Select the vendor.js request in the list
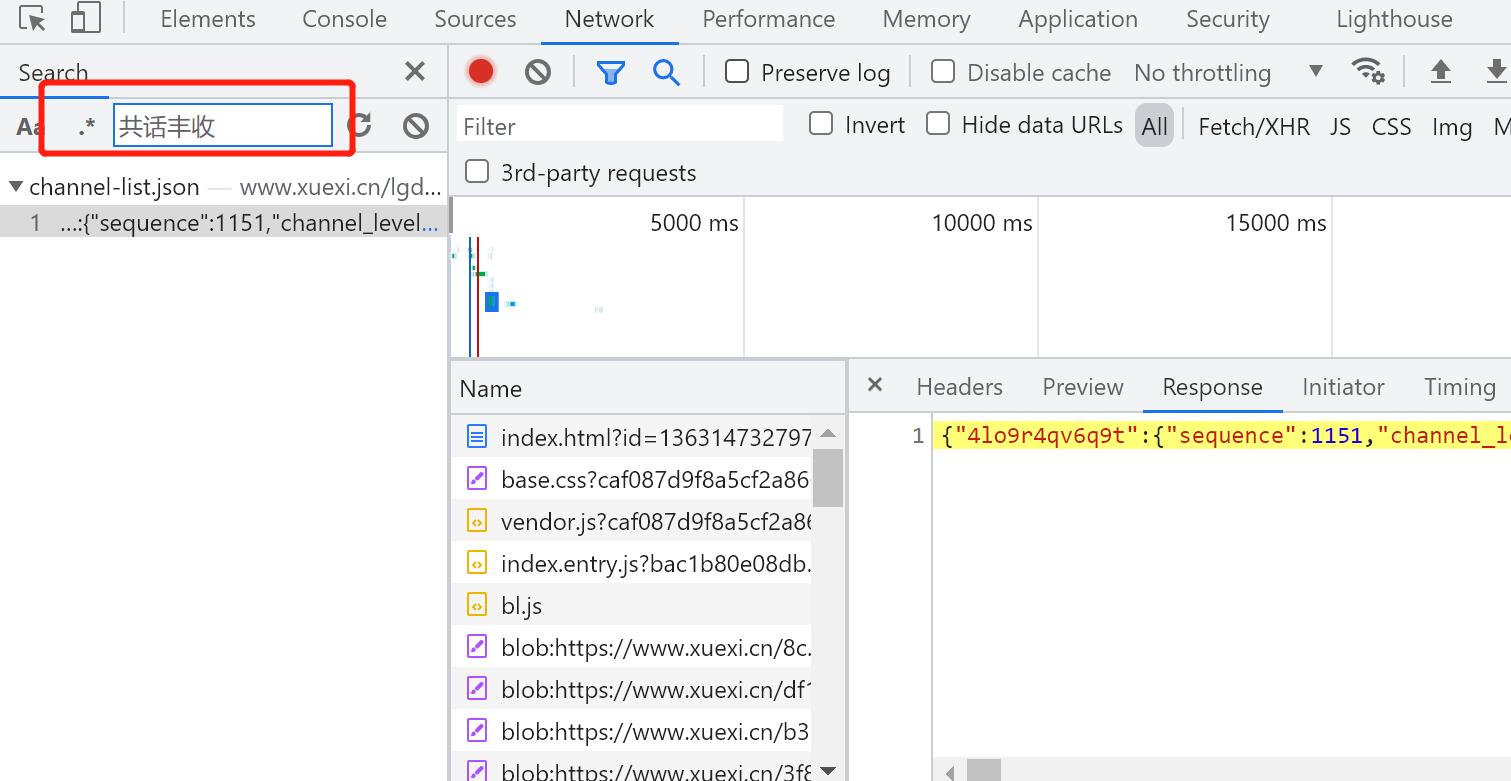 click(x=654, y=521)
